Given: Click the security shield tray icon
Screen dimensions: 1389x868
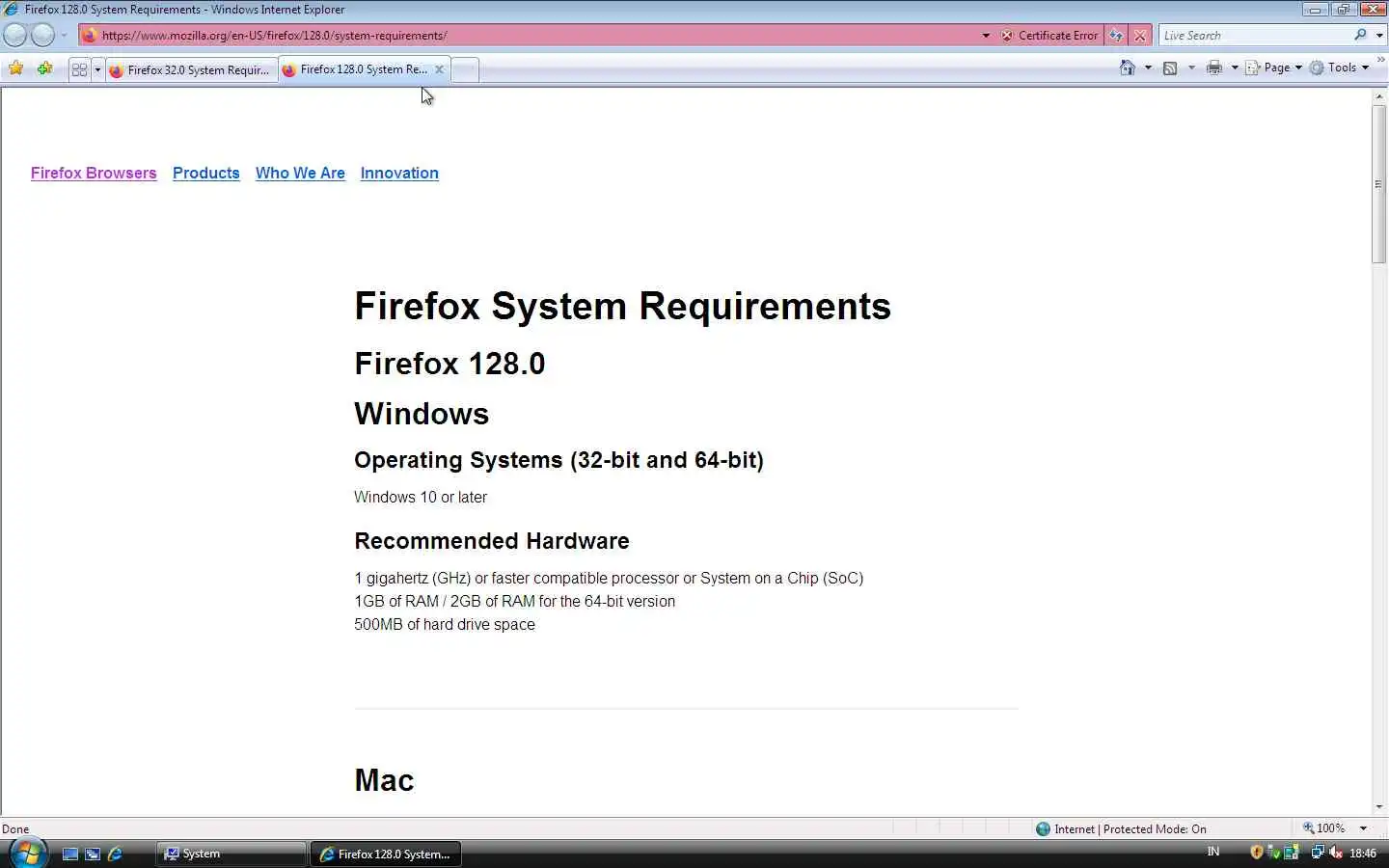Looking at the screenshot, I should pos(1257,853).
